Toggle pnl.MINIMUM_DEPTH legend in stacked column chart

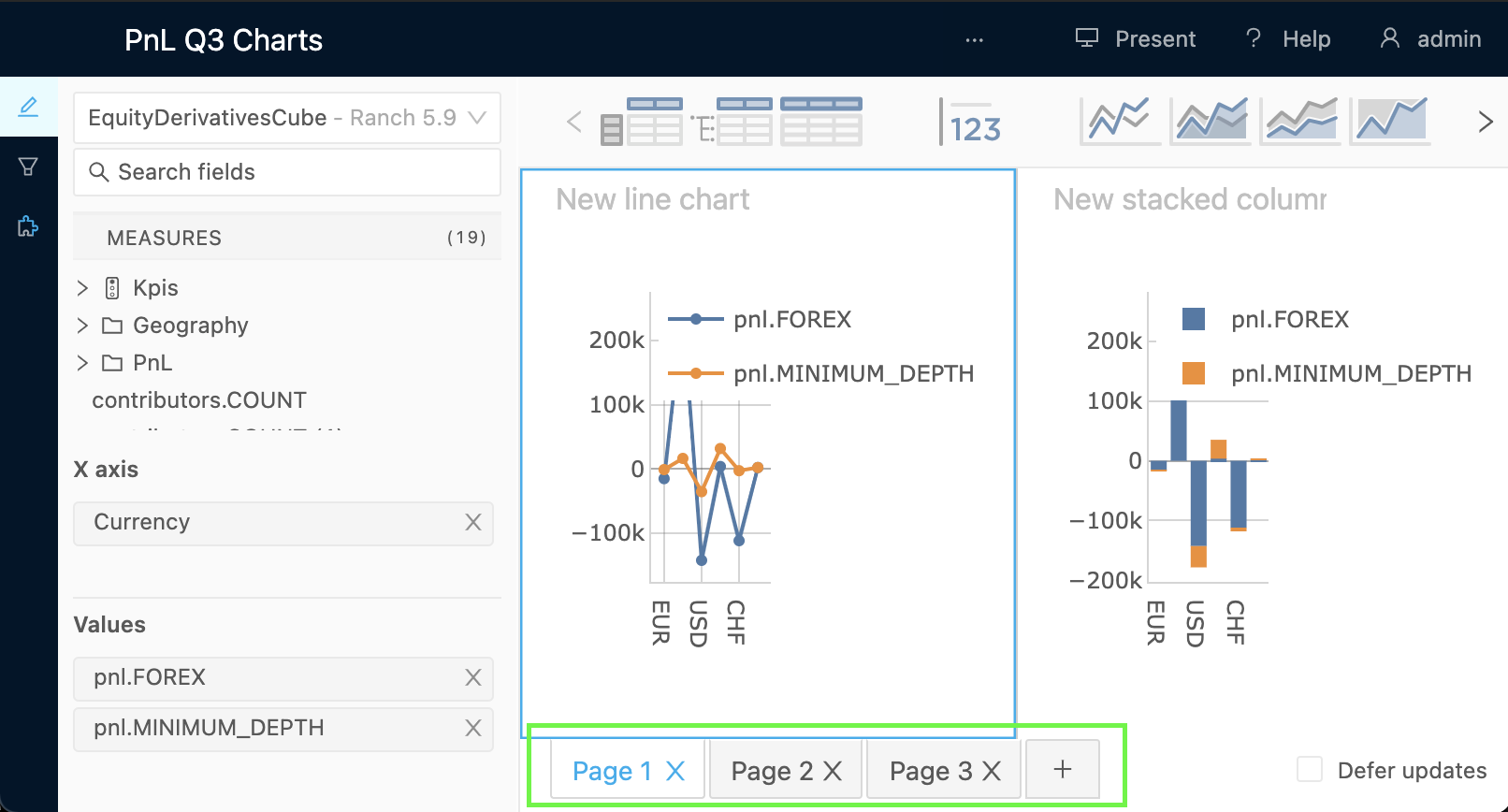point(1327,373)
